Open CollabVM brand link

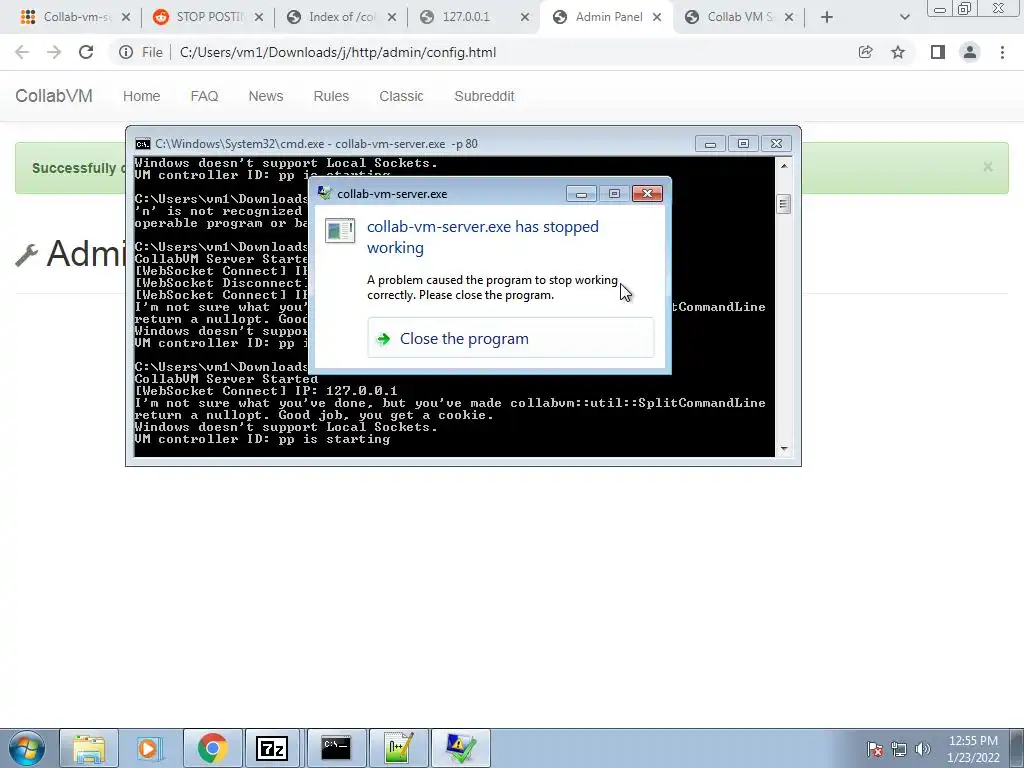point(54,96)
